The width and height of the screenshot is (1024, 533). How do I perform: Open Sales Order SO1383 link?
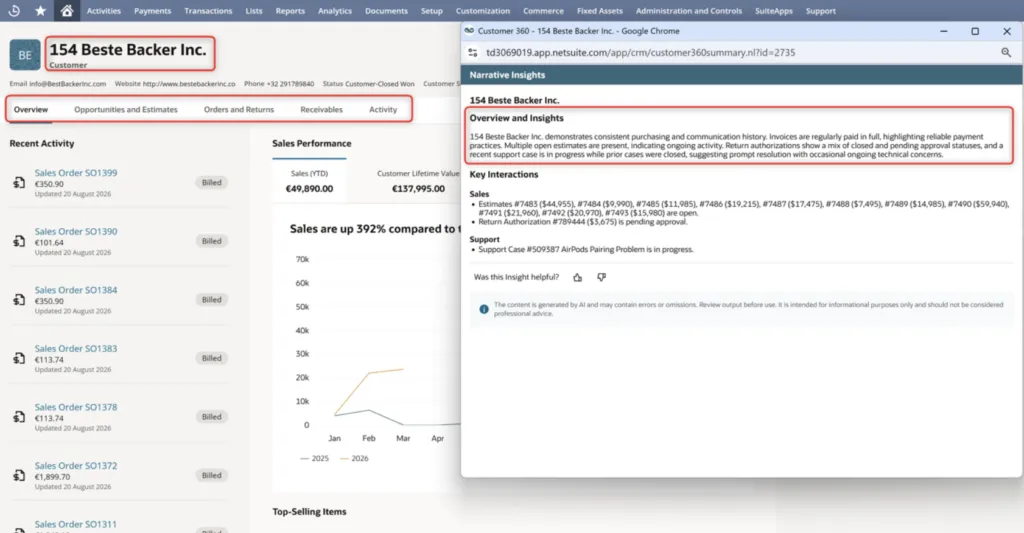76,349
